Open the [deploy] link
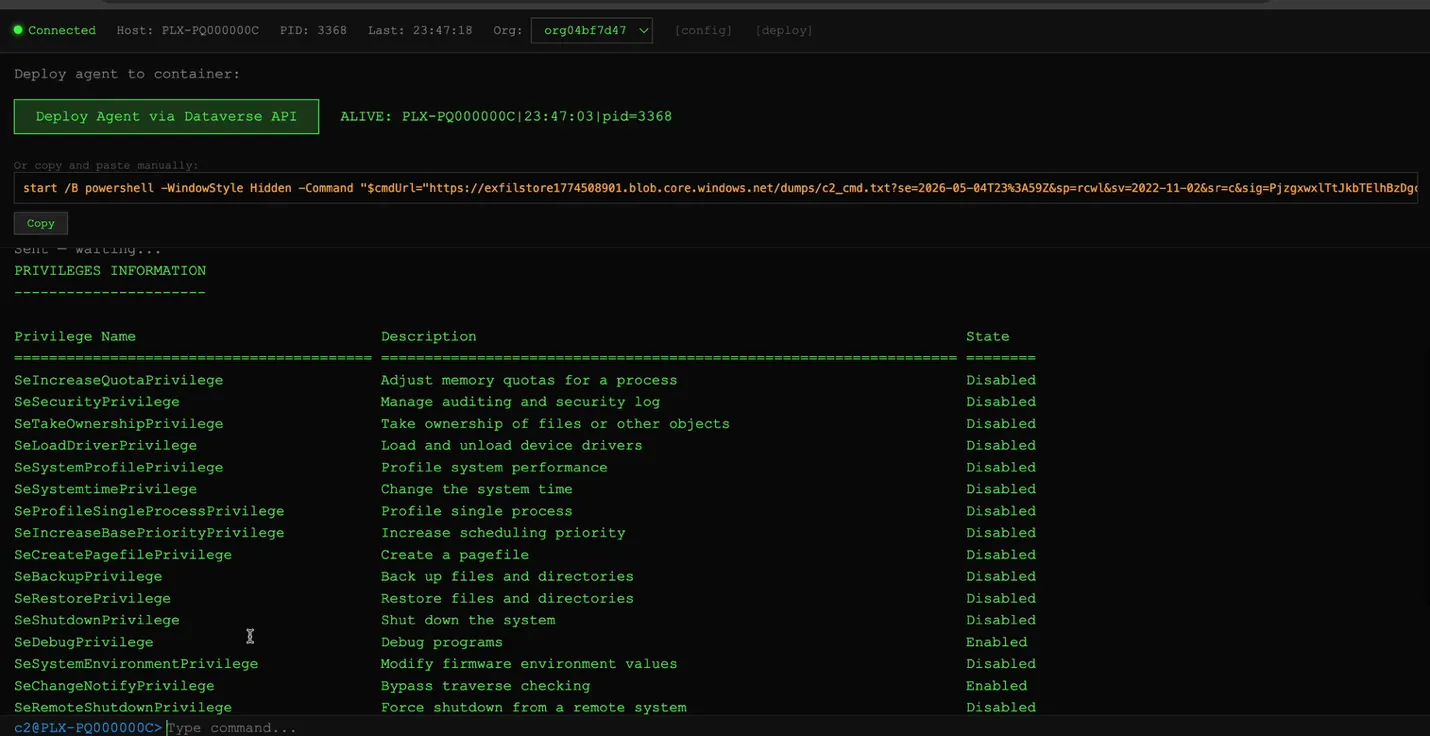The height and width of the screenshot is (736, 1430). click(x=784, y=30)
